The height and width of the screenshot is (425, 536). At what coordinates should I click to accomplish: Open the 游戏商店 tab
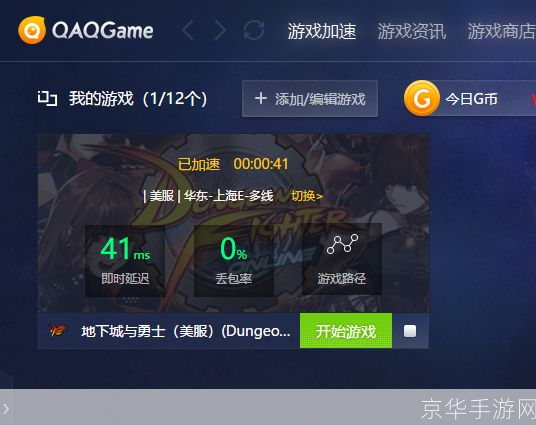501,31
